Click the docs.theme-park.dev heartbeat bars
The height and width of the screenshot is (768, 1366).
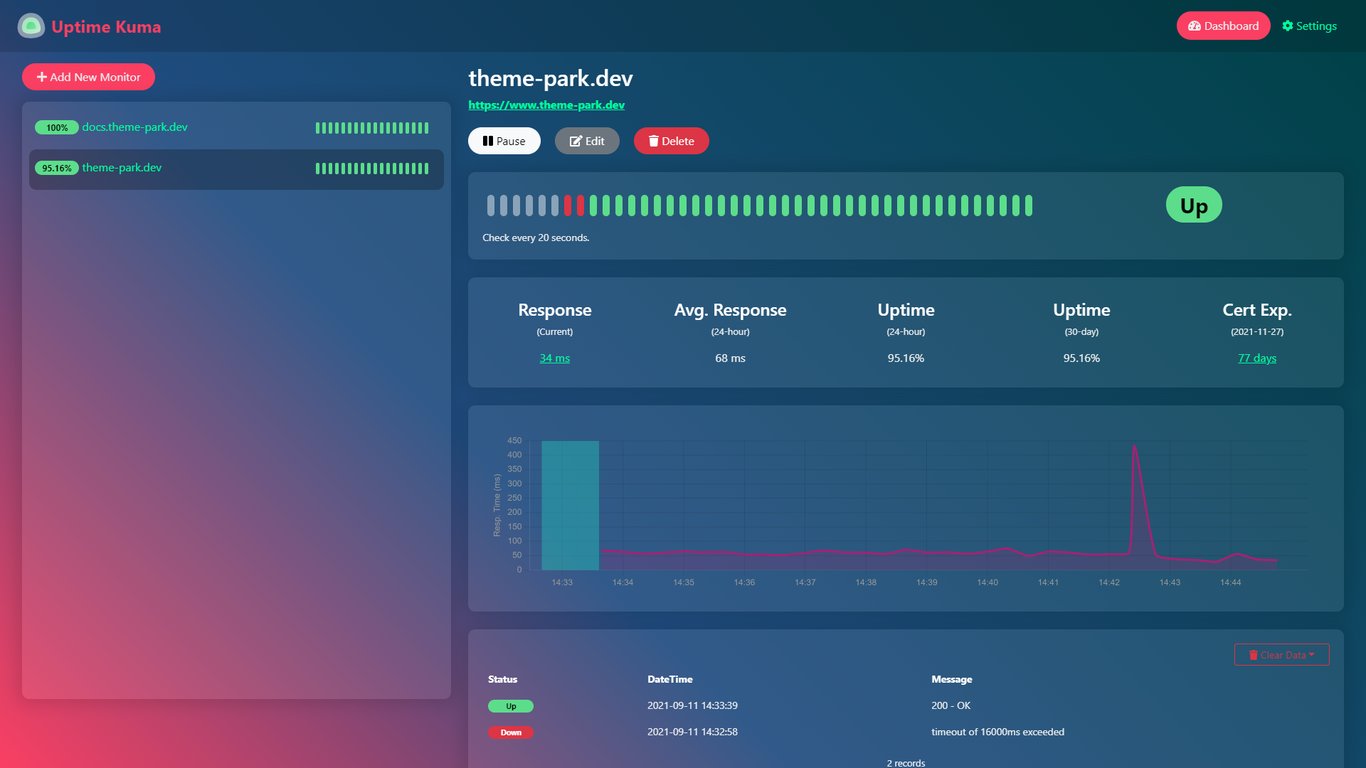pyautogui.click(x=372, y=128)
